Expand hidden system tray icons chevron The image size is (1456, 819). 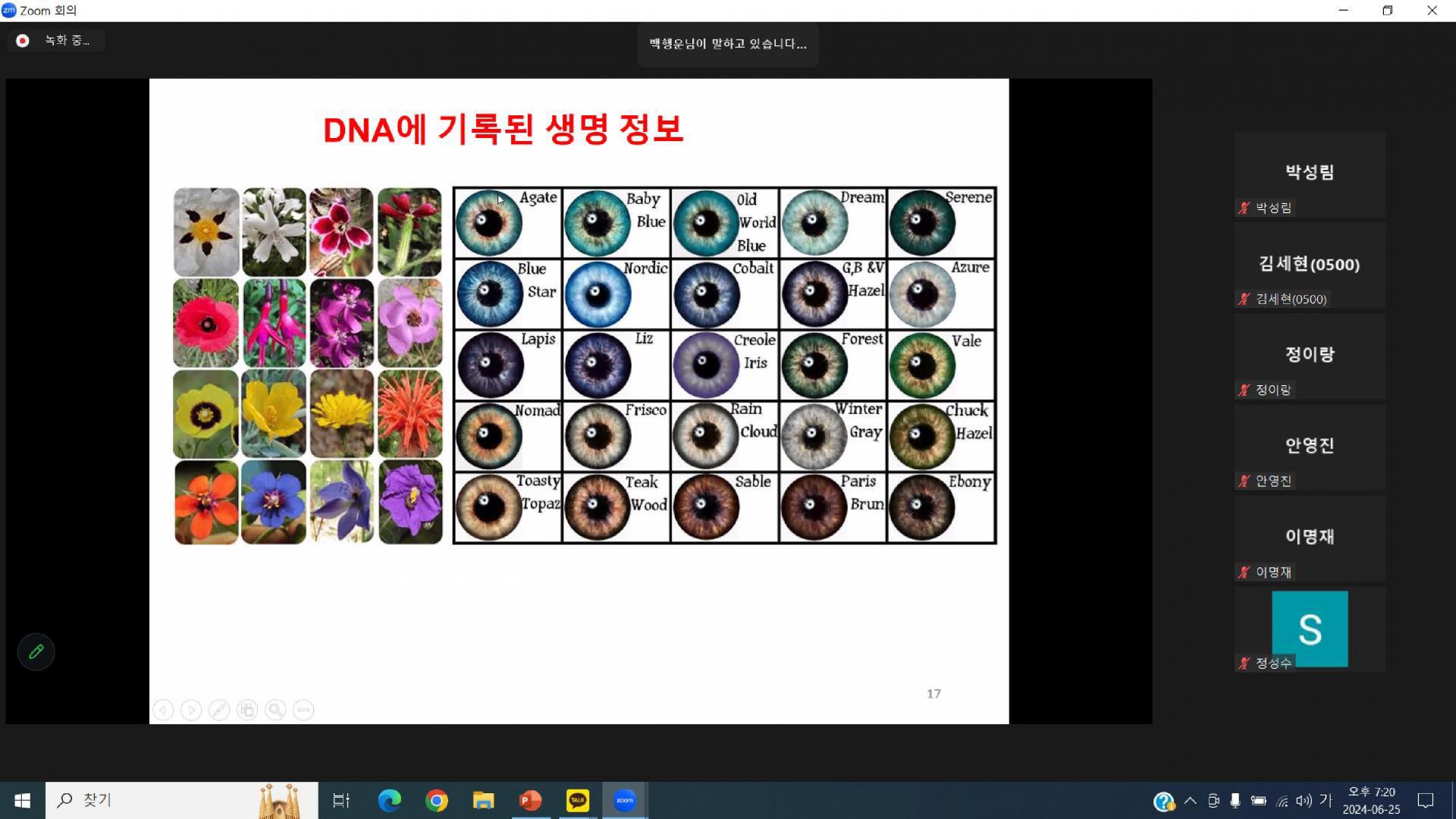tap(1190, 800)
